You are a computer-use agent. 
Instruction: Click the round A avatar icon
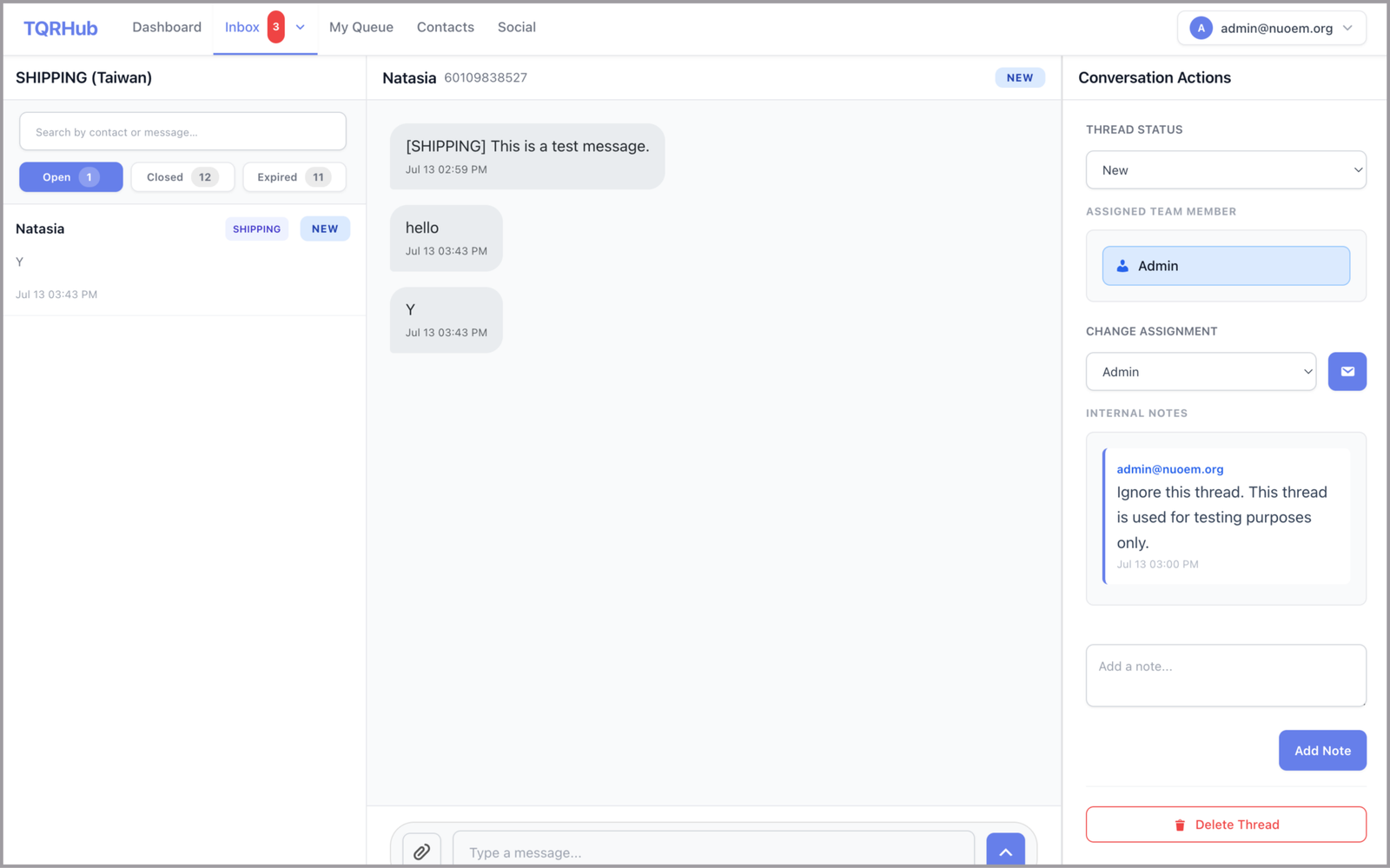pyautogui.click(x=1201, y=28)
